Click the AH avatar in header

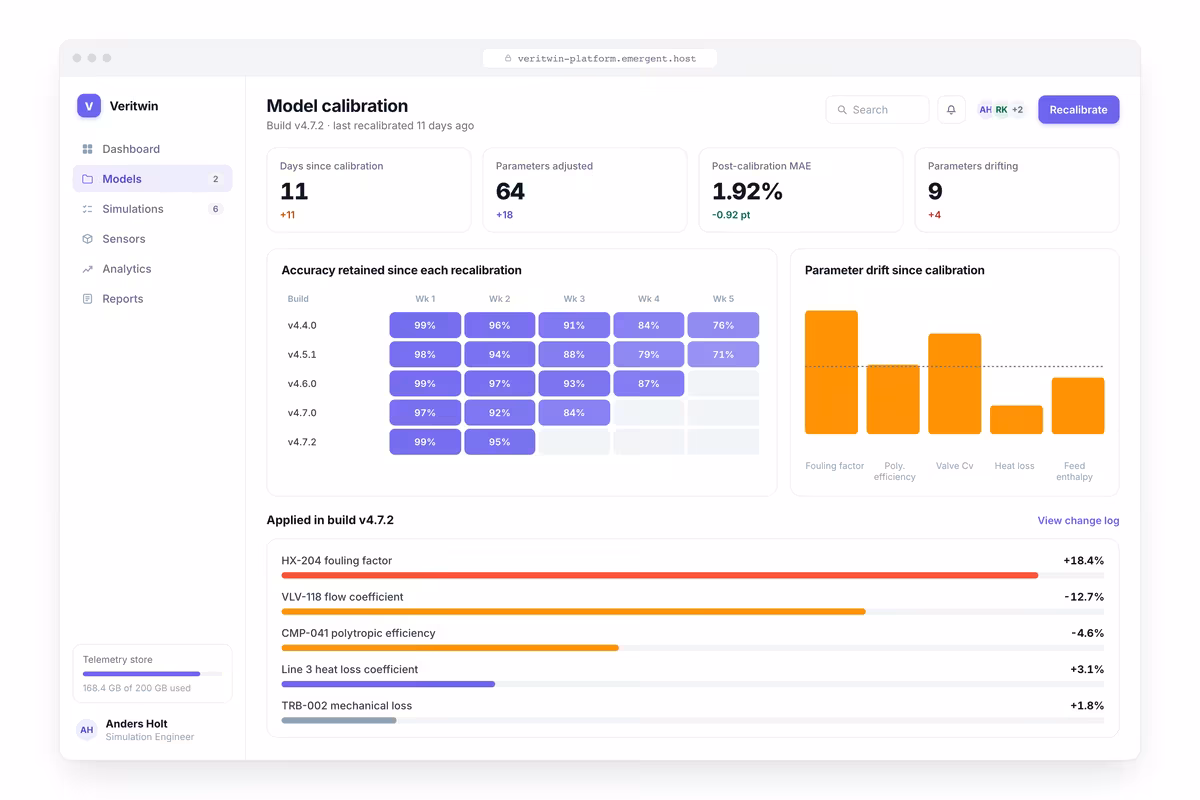(x=986, y=110)
